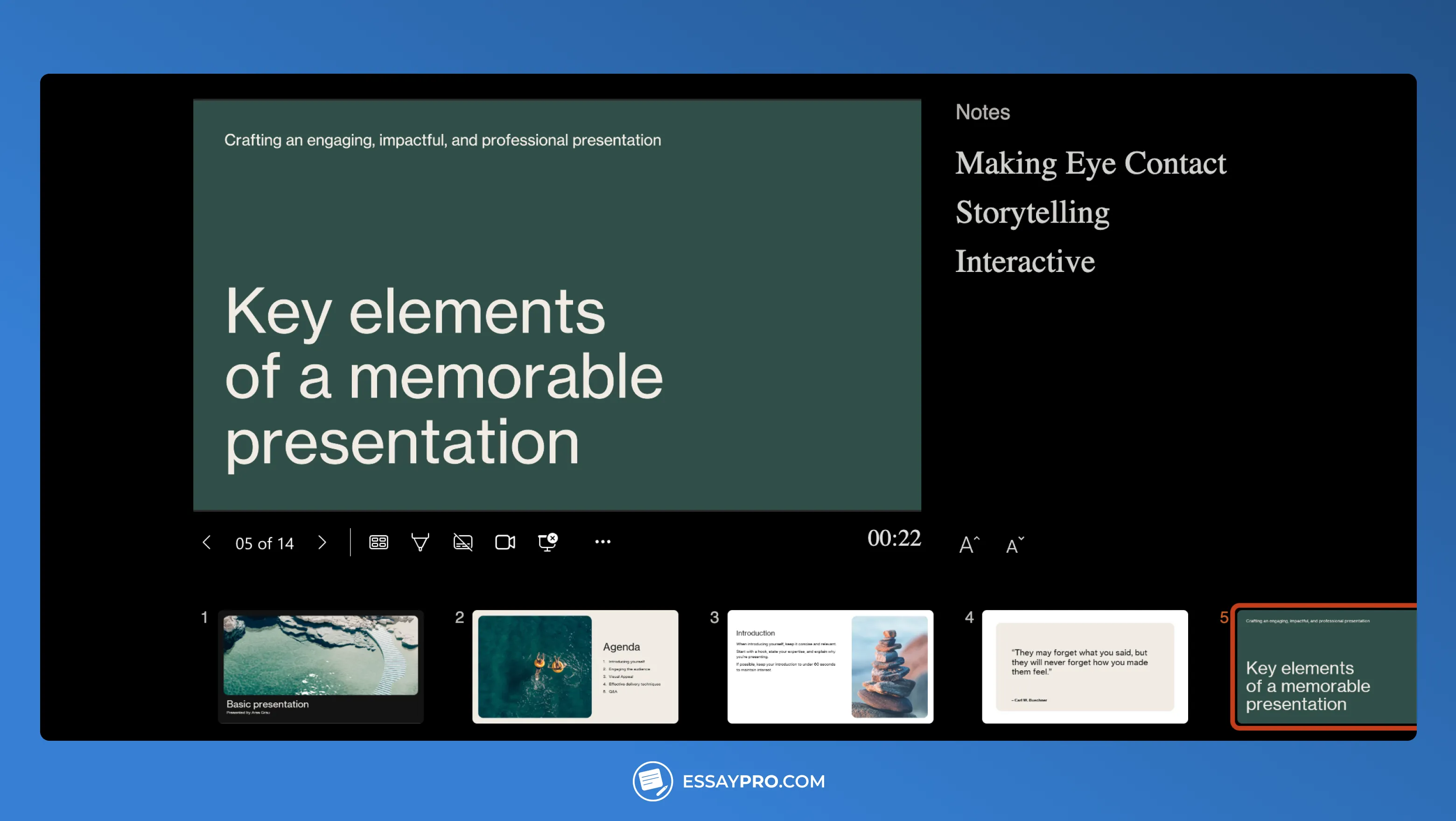Go to the previous slide arrow
Screen dimensions: 1456x821
[207, 543]
